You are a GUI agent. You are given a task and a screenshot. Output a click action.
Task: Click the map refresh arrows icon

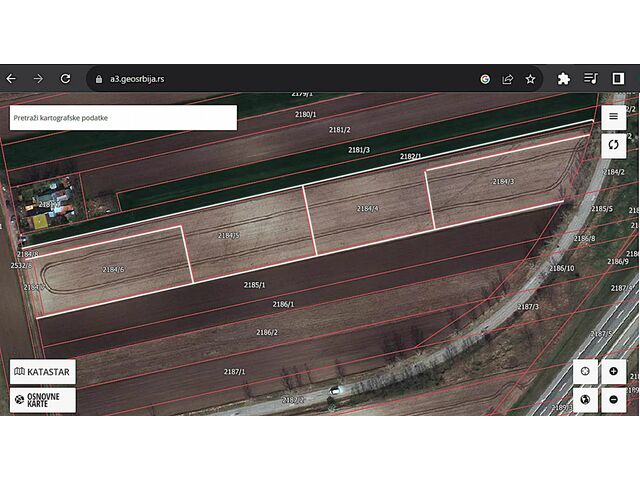click(x=613, y=146)
